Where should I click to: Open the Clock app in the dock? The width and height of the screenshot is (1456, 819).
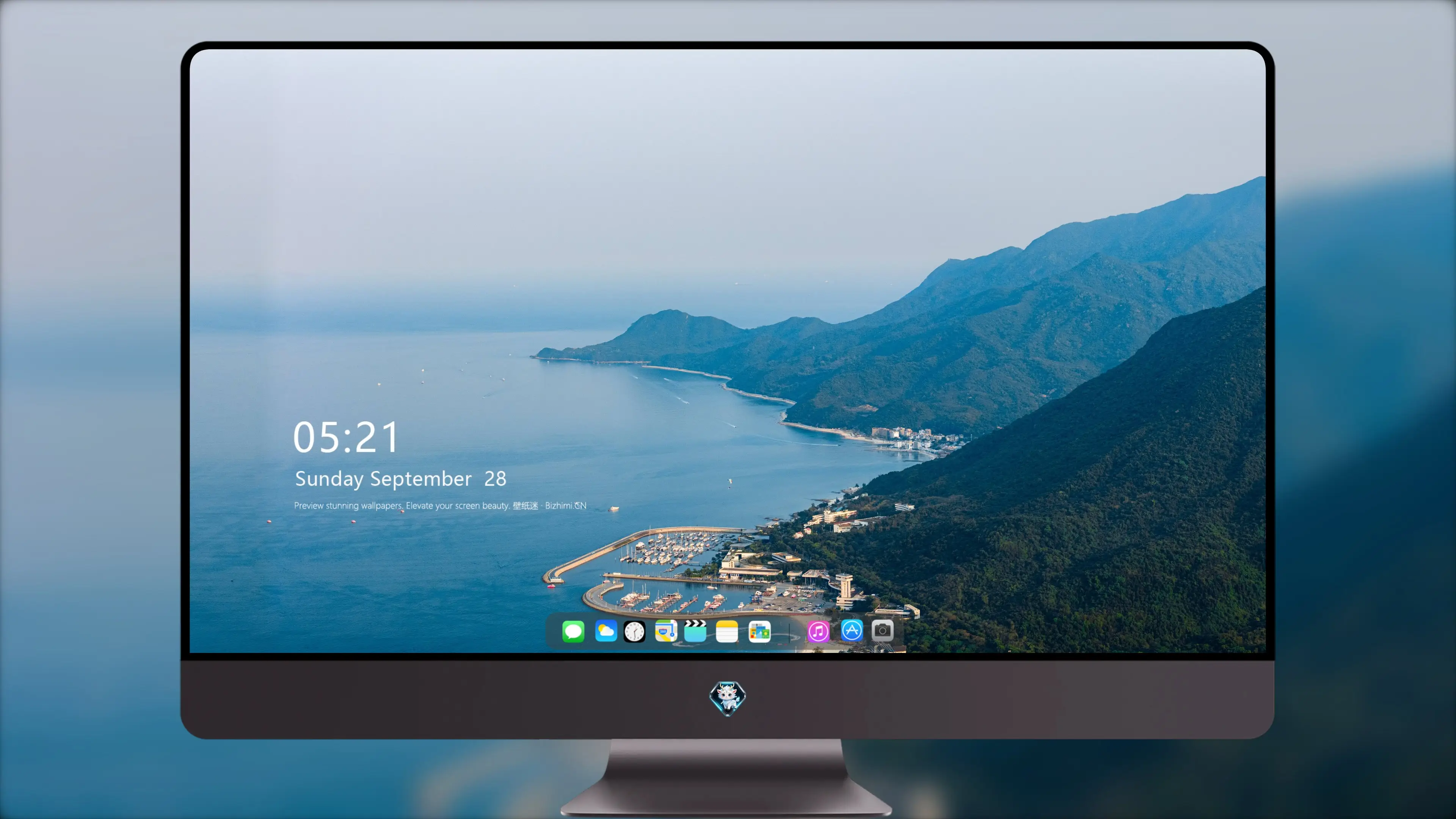[x=634, y=631]
